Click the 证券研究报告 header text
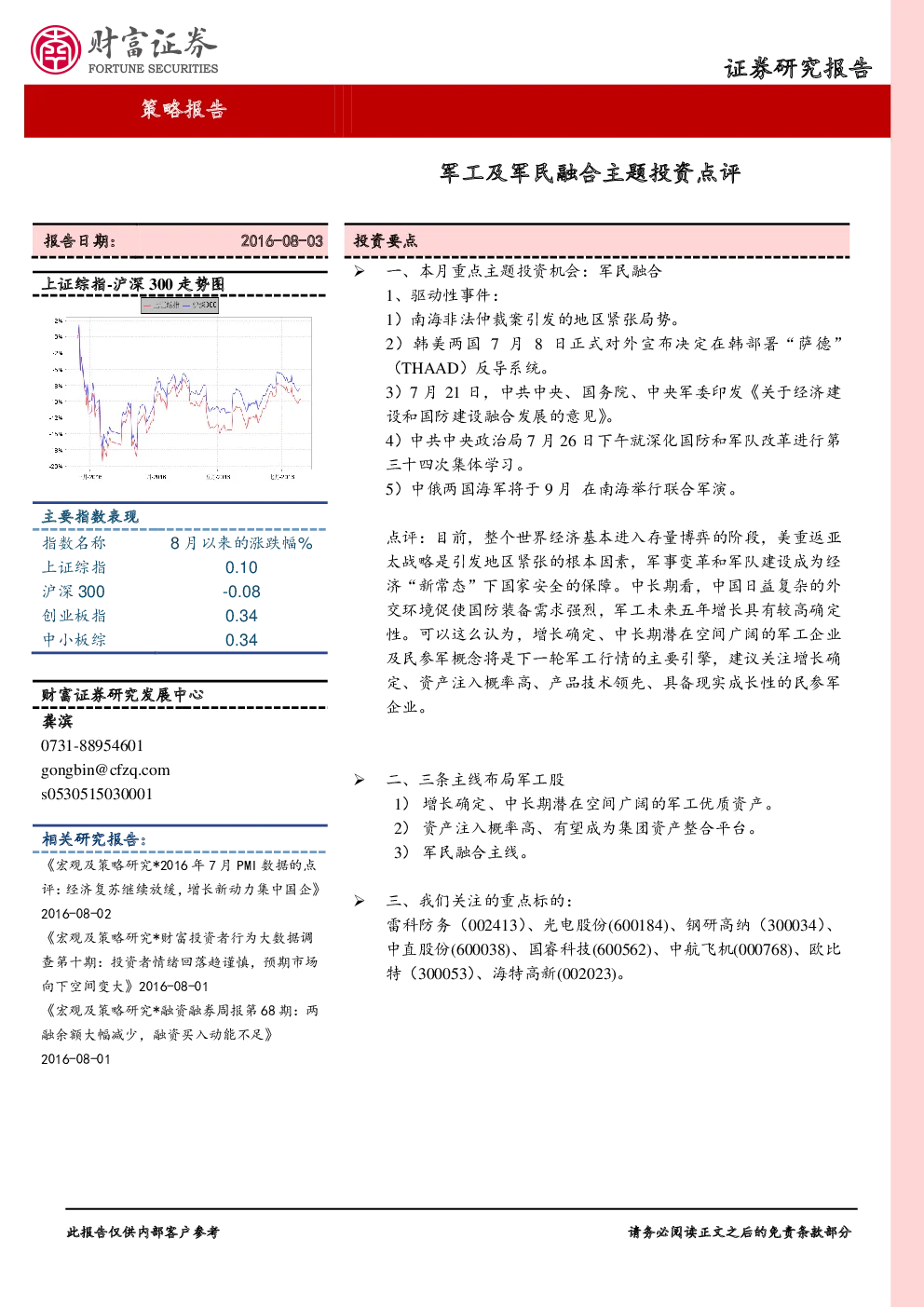This screenshot has height=1307, width=924. (x=798, y=68)
